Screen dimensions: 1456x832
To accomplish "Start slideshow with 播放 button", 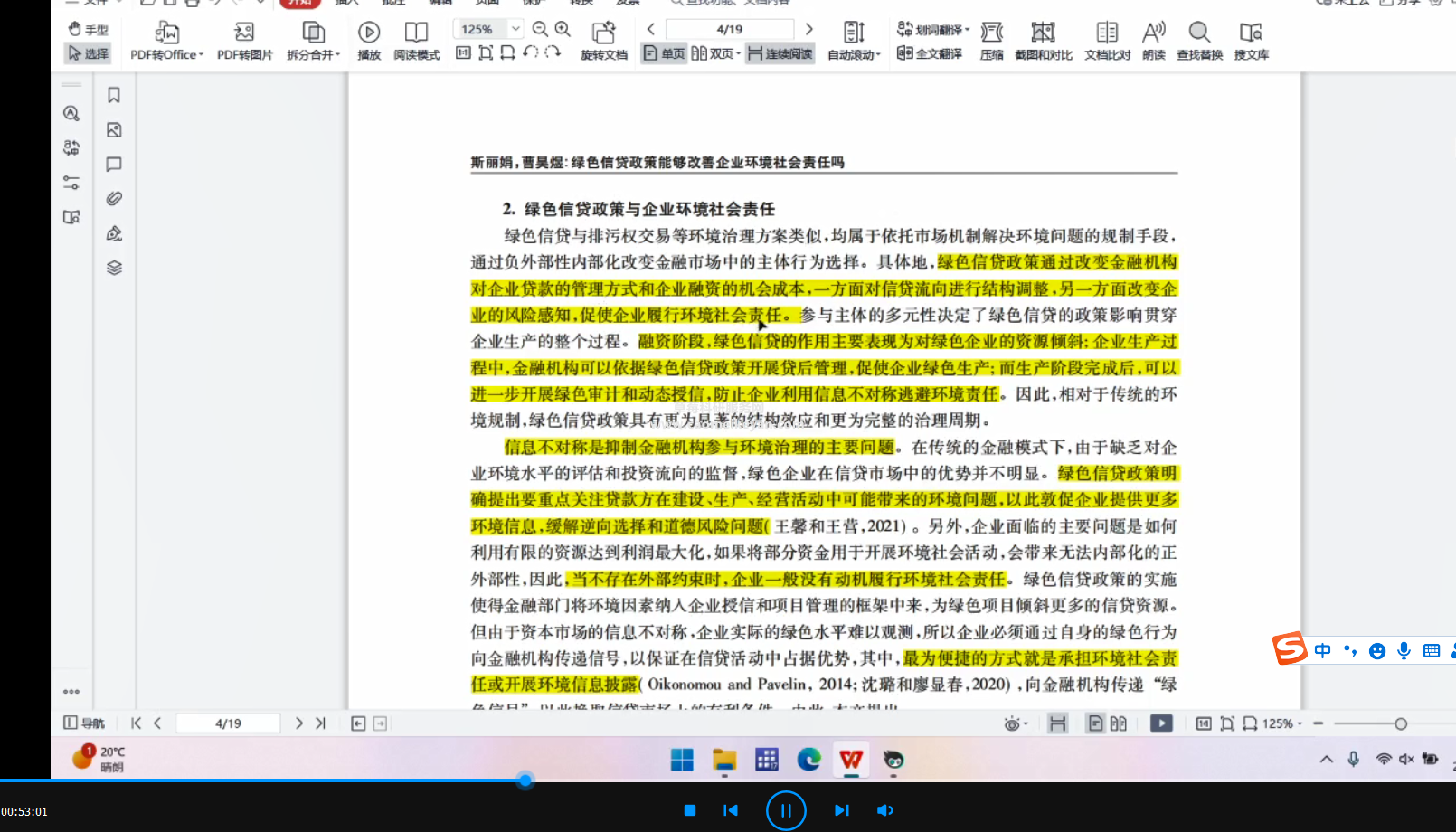I will pyautogui.click(x=369, y=43).
